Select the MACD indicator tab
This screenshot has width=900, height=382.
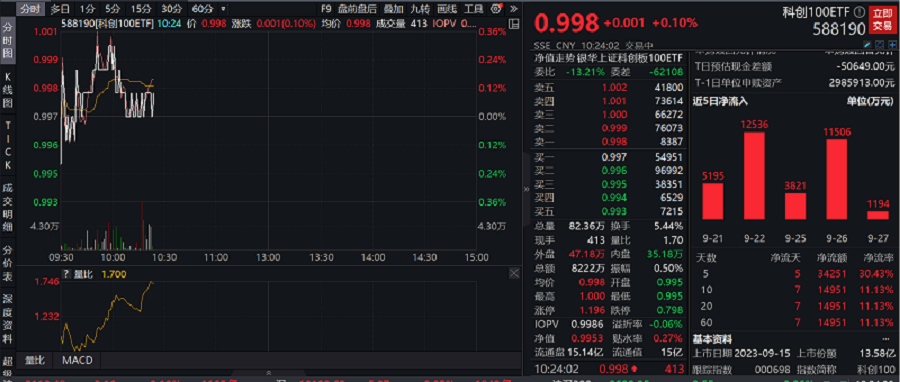click(x=76, y=360)
